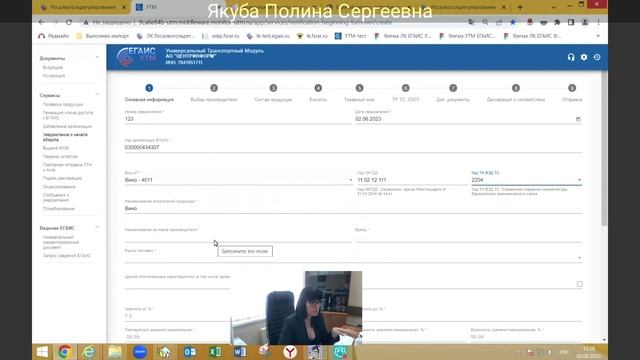
Task: Go to step 5 Товарный знак
Action: tap(359, 93)
